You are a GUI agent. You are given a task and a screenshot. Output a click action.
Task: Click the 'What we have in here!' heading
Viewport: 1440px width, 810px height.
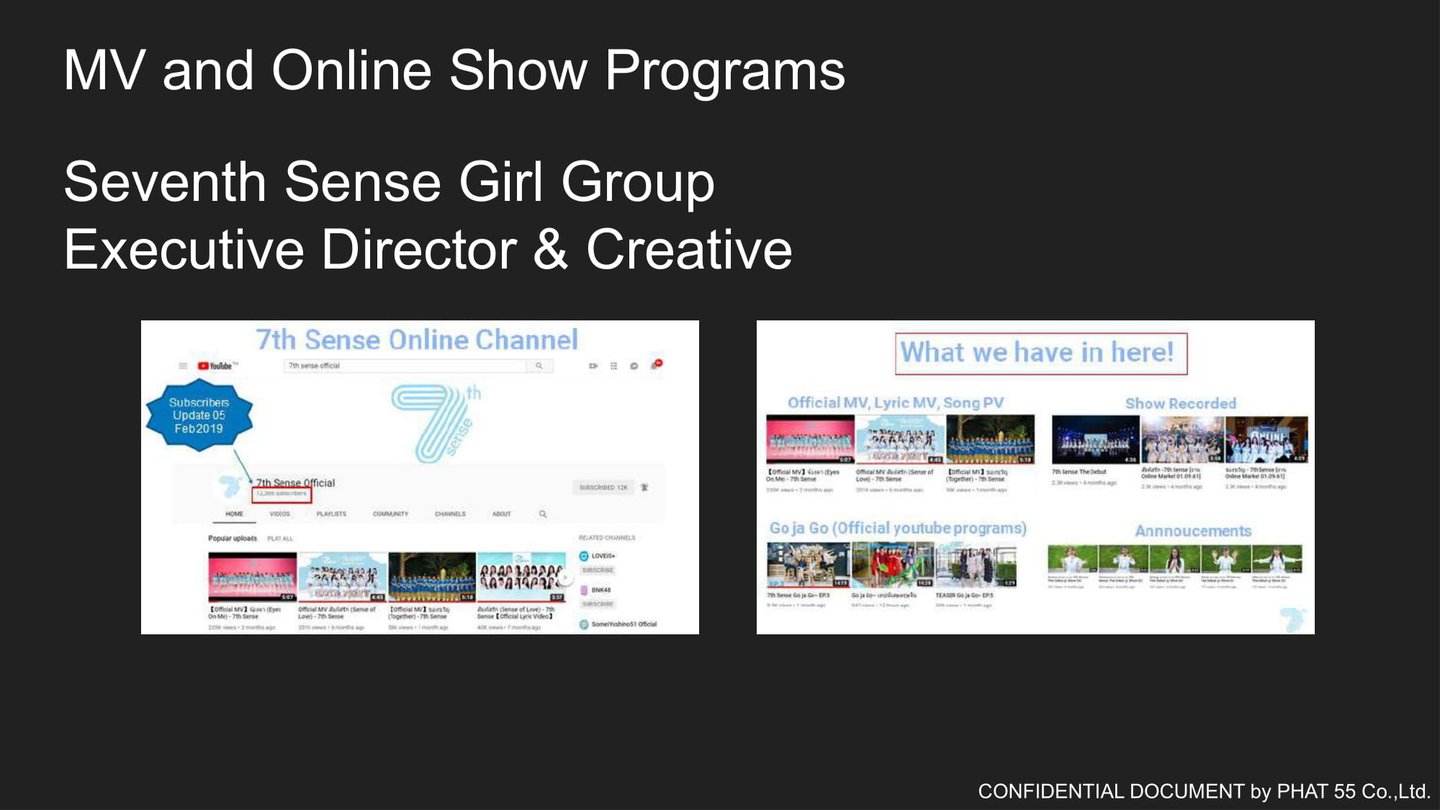tap(1037, 352)
